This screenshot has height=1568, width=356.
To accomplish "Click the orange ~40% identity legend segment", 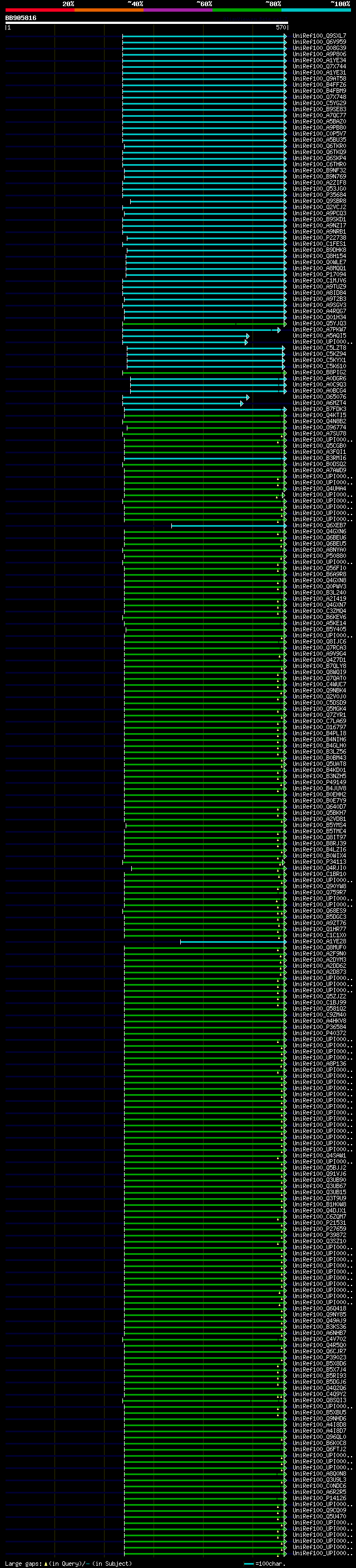I will tap(109, 10).
